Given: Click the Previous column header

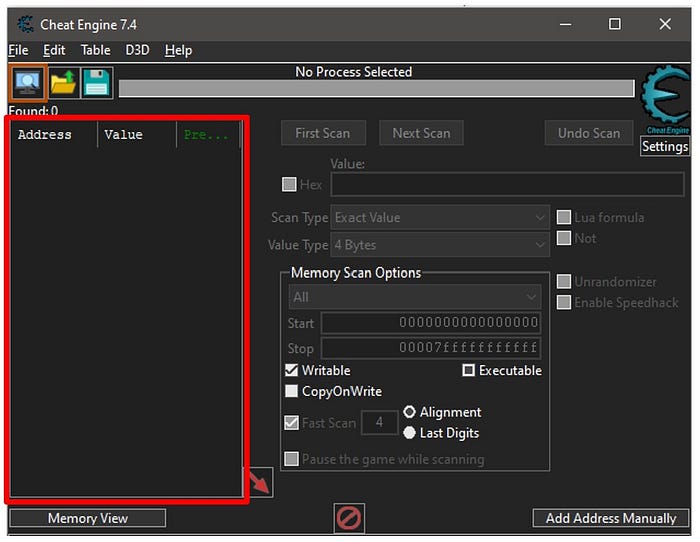Looking at the screenshot, I should pyautogui.click(x=208, y=134).
